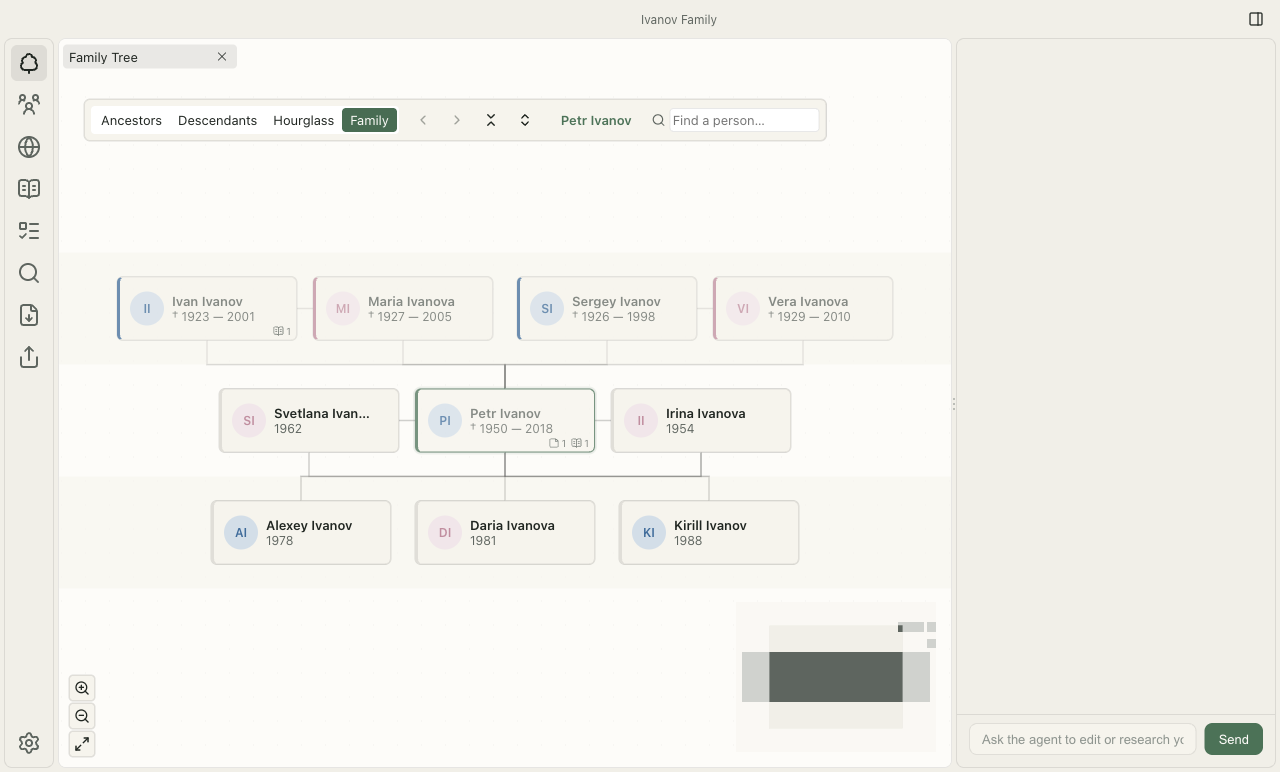The width and height of the screenshot is (1280, 772).
Task: Open the Family Tree sidebar icon
Action: tap(29, 63)
